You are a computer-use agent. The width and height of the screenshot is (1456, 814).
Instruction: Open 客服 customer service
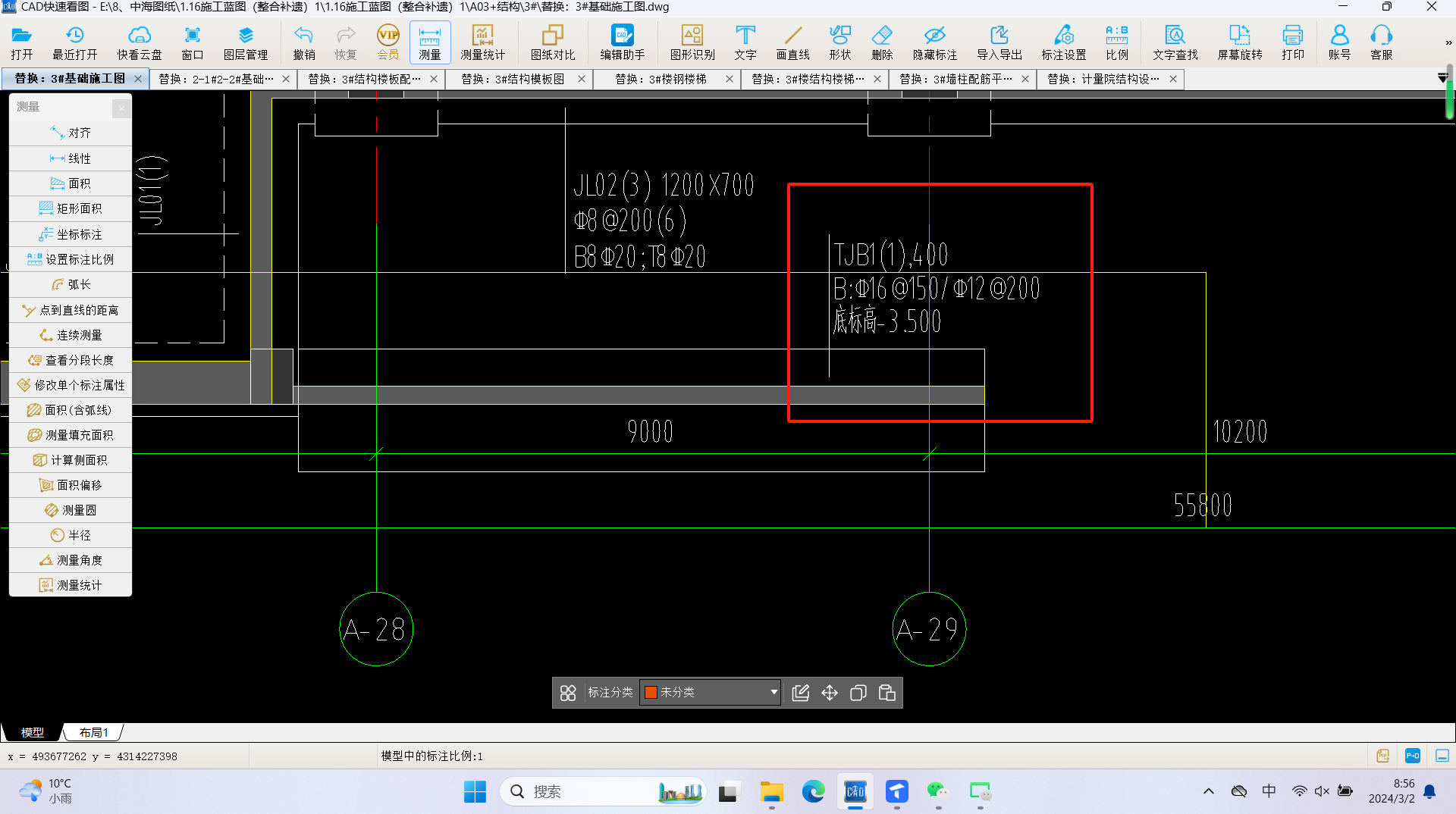click(1382, 42)
